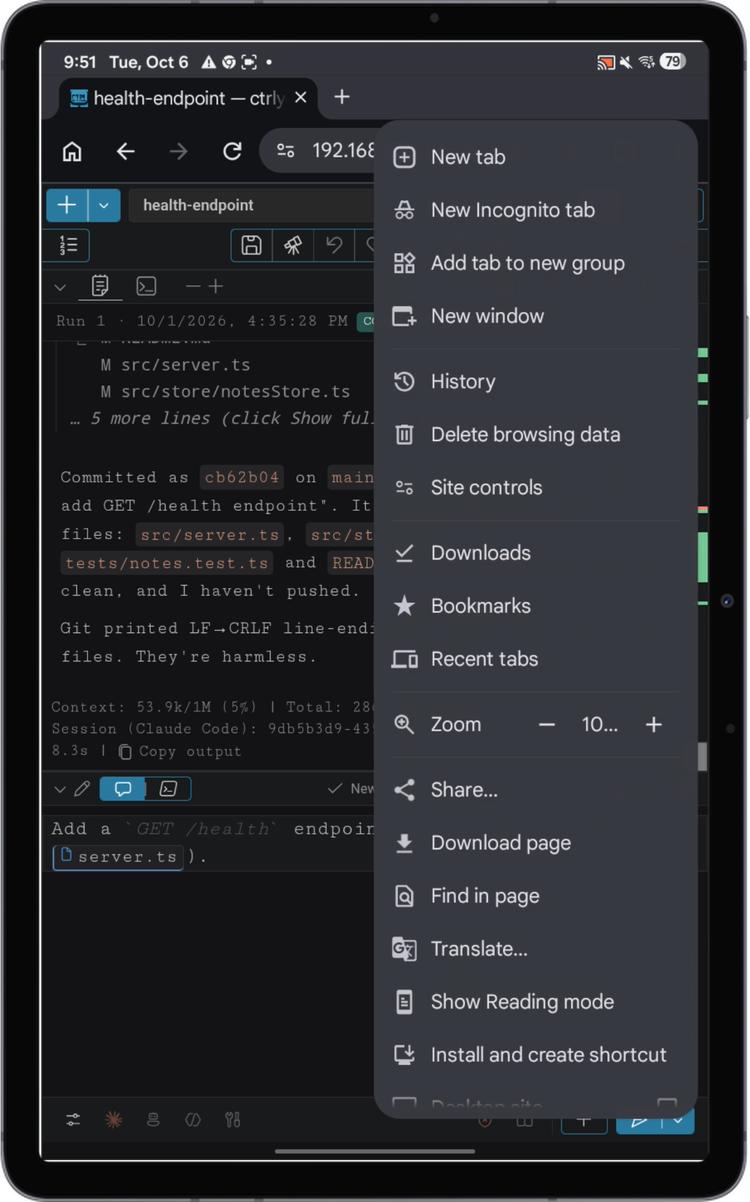Choose Install and create shortcut
Viewport: 750px width, 1202px height.
tap(535, 1055)
